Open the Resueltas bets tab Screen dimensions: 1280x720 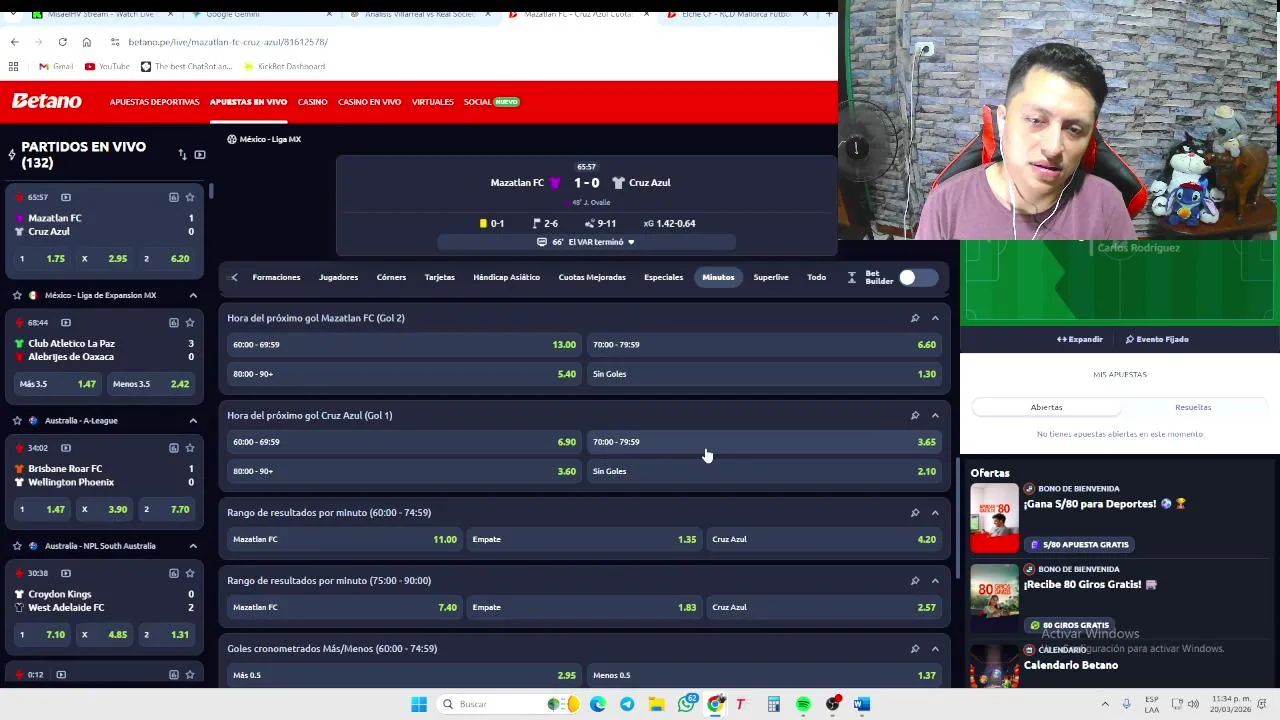coord(1193,407)
